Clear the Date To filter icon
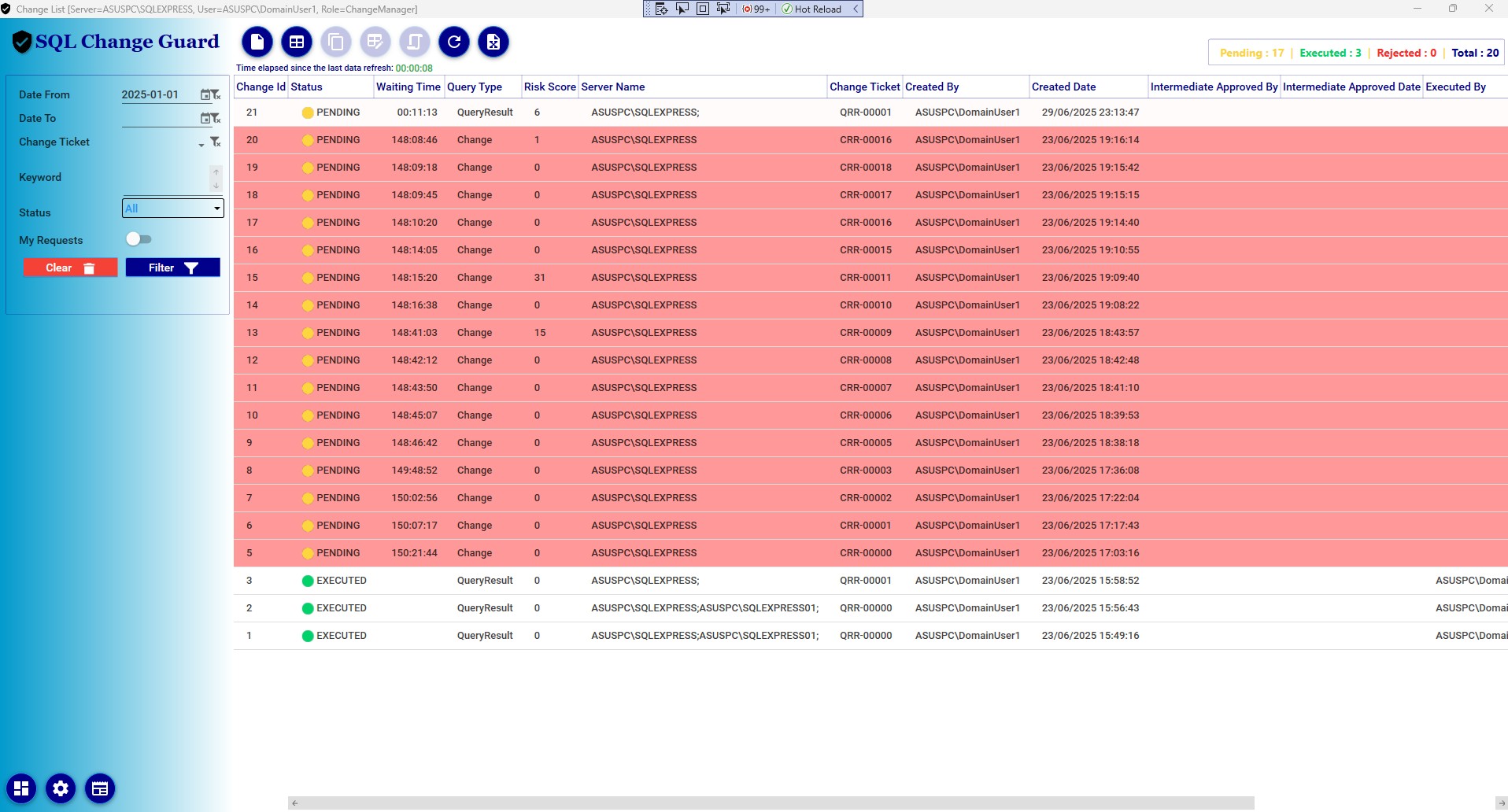Viewport: 1508px width, 812px height. tap(215, 118)
